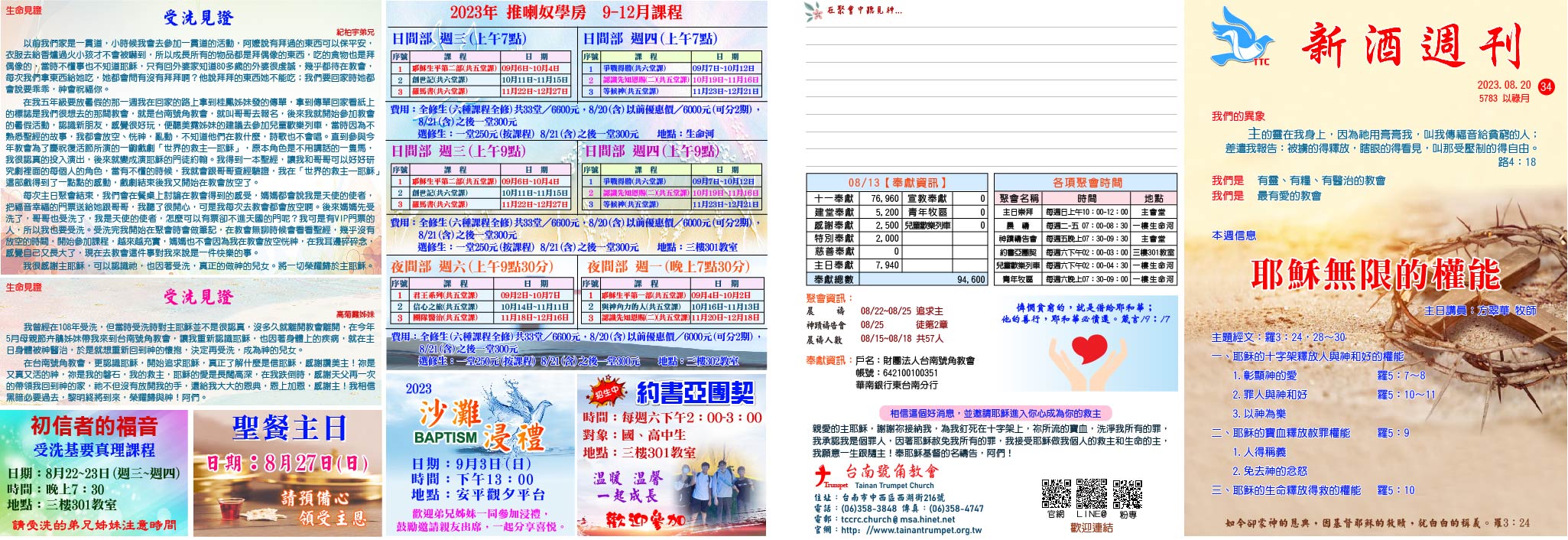The height and width of the screenshot is (540, 1568).
Task: Click outline point 1. 彰顯神的愛
Action: [1264, 376]
